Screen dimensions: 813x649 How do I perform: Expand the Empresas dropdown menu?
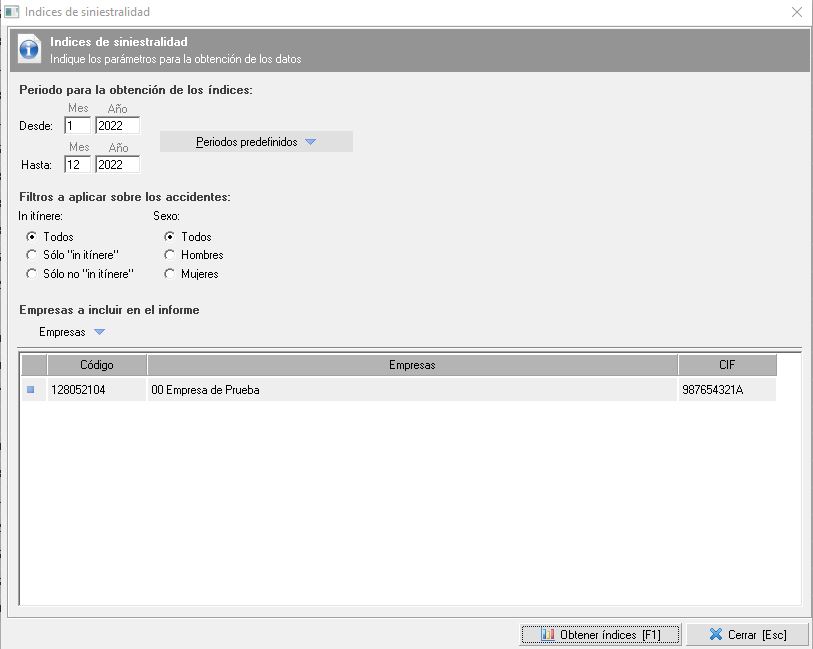coord(72,332)
